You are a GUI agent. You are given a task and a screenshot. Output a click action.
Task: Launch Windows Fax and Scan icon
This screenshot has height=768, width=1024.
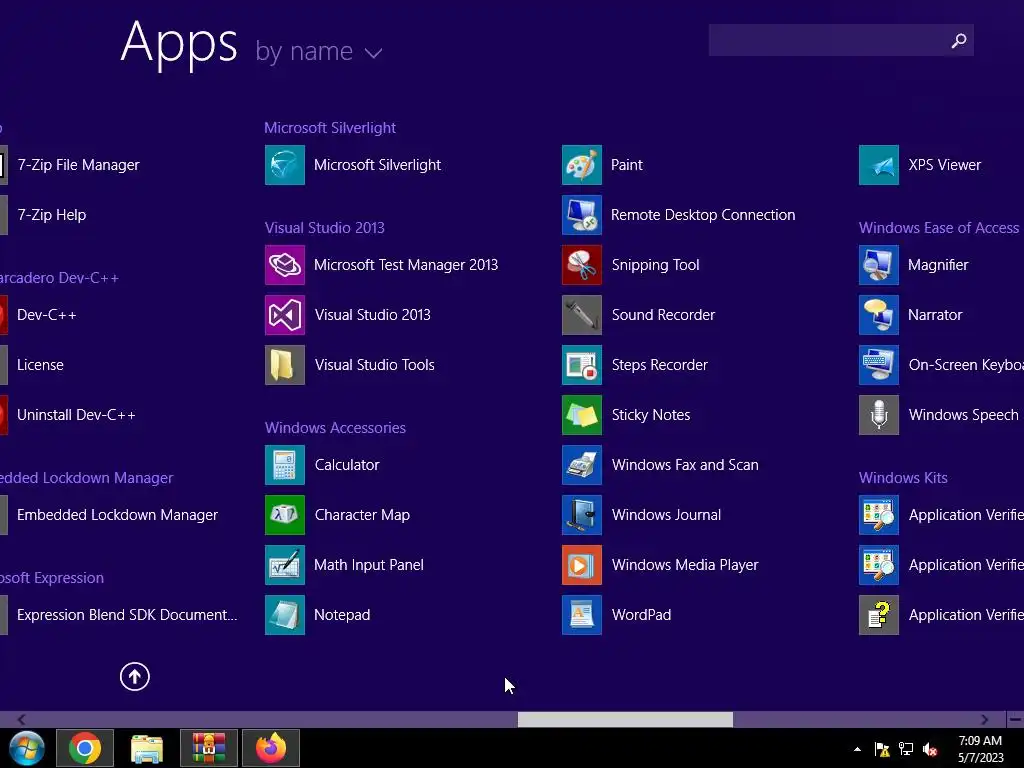pos(582,465)
